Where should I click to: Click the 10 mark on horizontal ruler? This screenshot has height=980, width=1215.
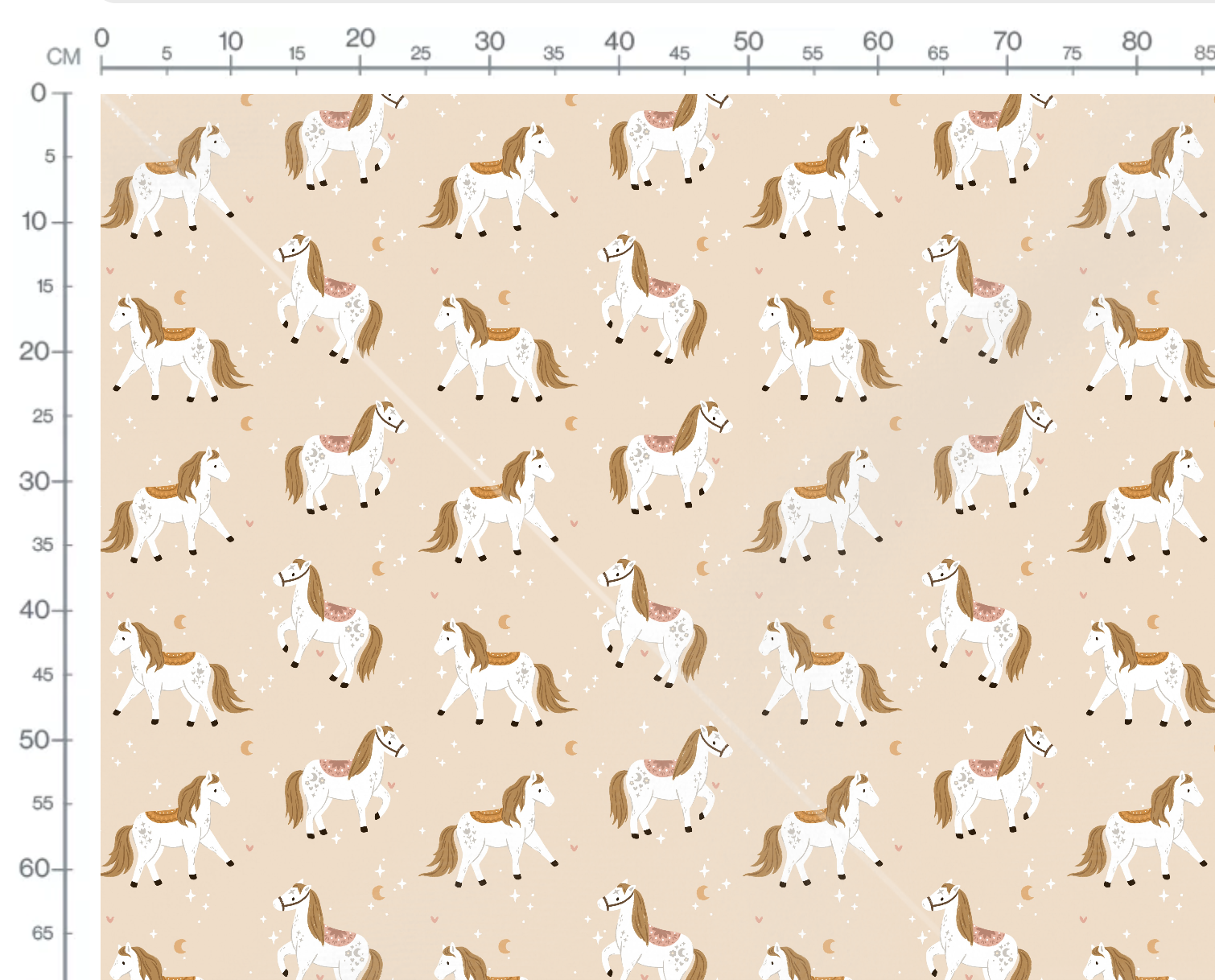coord(231,40)
